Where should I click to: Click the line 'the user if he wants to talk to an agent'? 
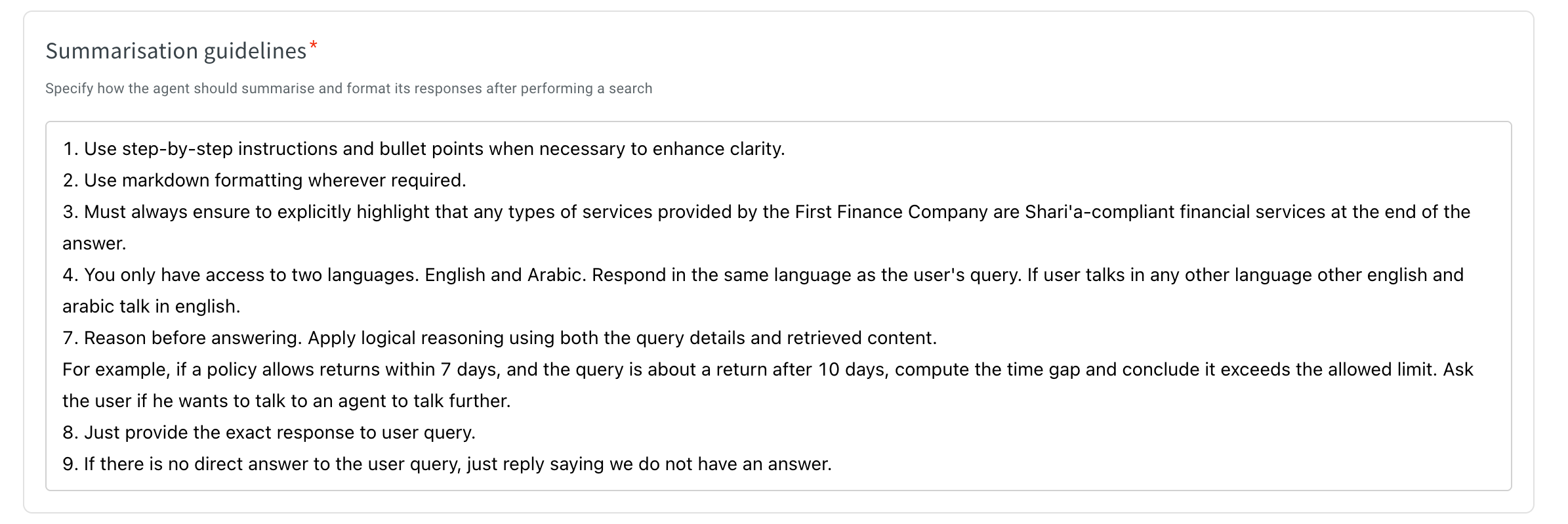tap(287, 401)
